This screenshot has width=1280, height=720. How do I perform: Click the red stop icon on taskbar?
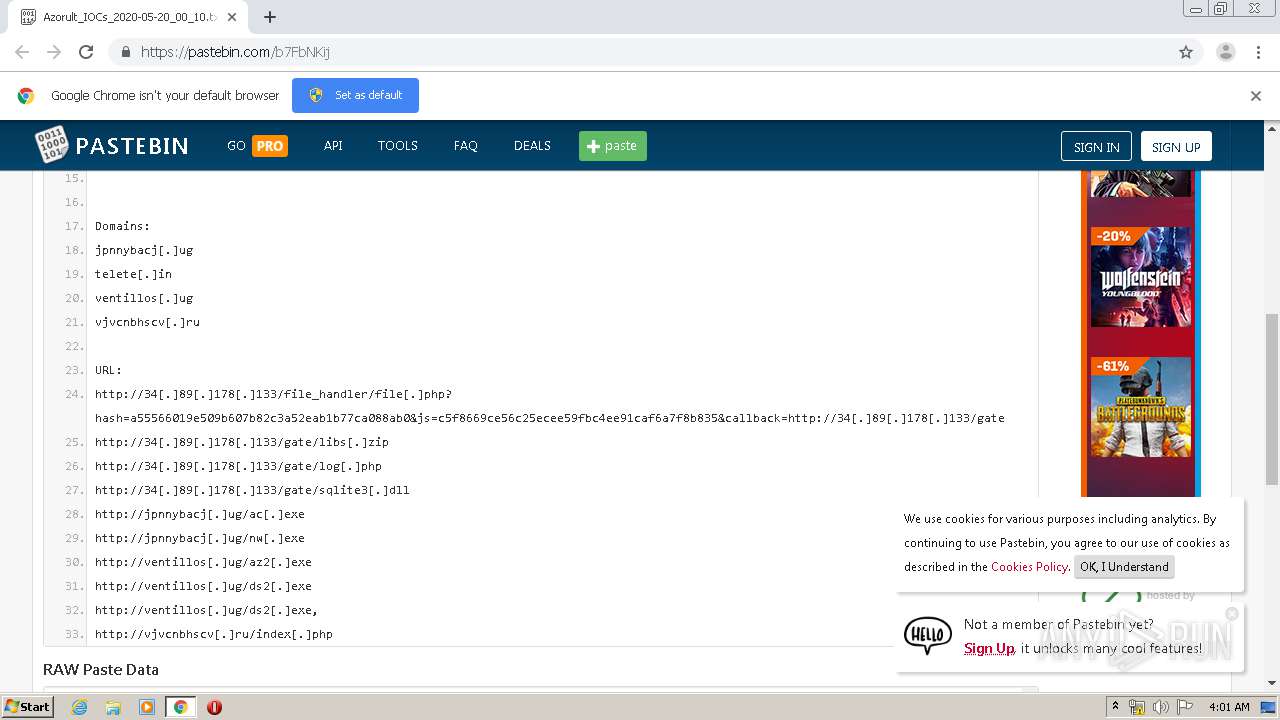coord(214,707)
